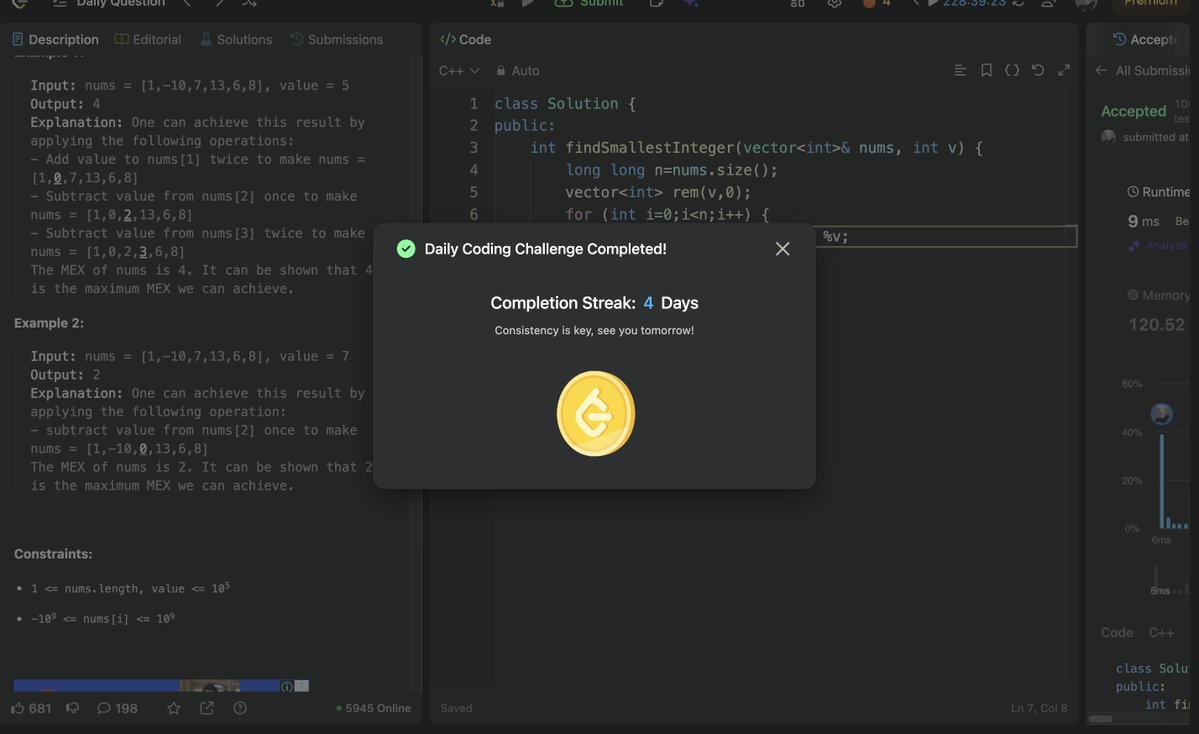
Task: Pick a random question with the shuffle icon
Action: (249, 4)
